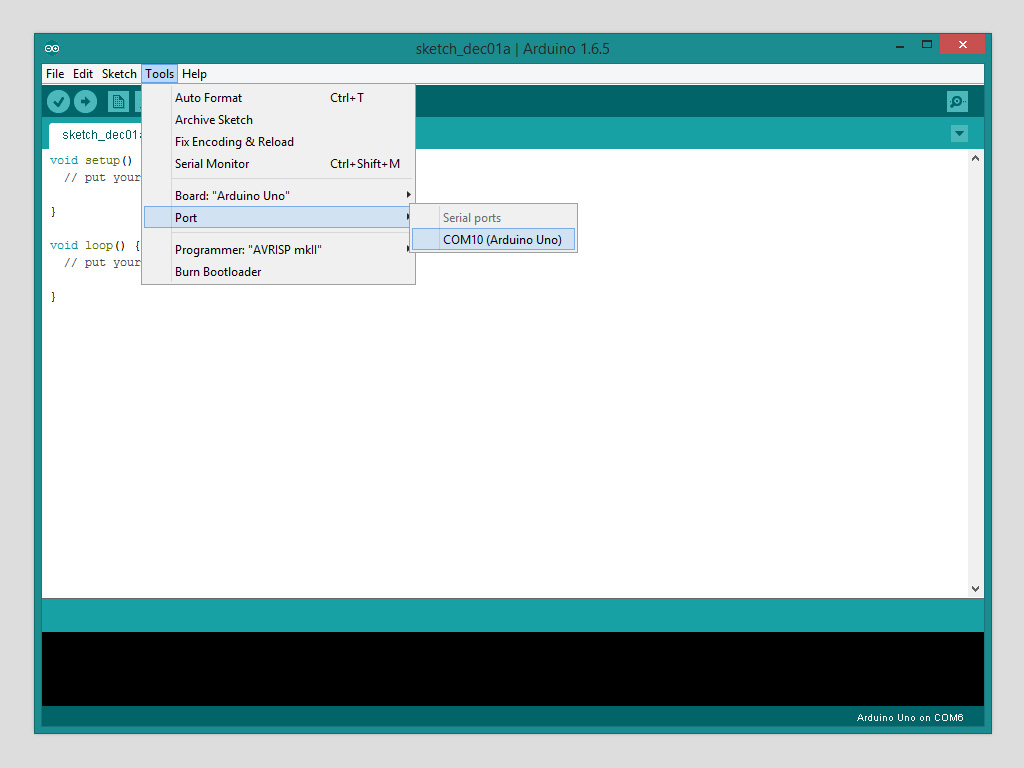1024x768 pixels.
Task: Open the Edit menu
Action: coord(83,74)
